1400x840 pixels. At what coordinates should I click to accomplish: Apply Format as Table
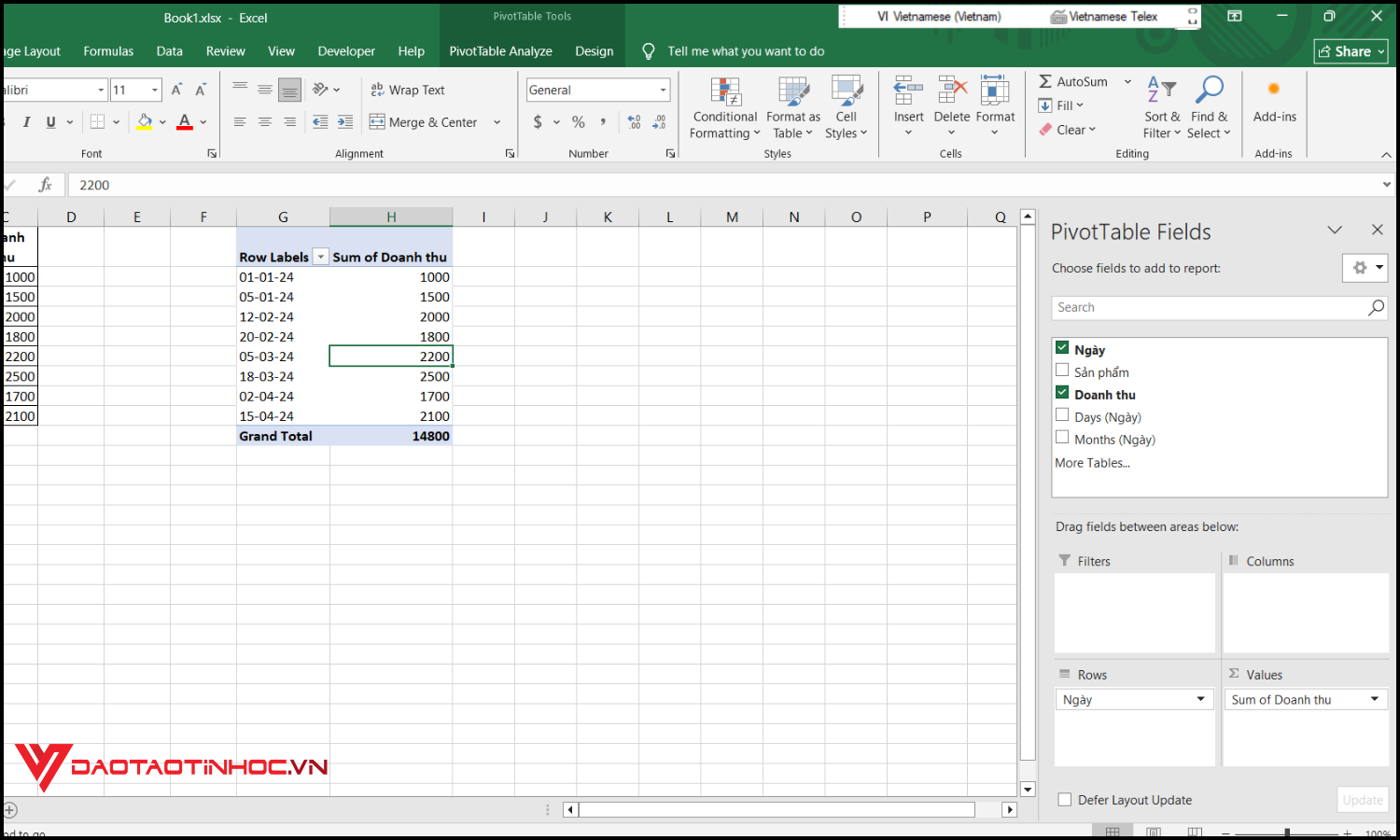792,105
